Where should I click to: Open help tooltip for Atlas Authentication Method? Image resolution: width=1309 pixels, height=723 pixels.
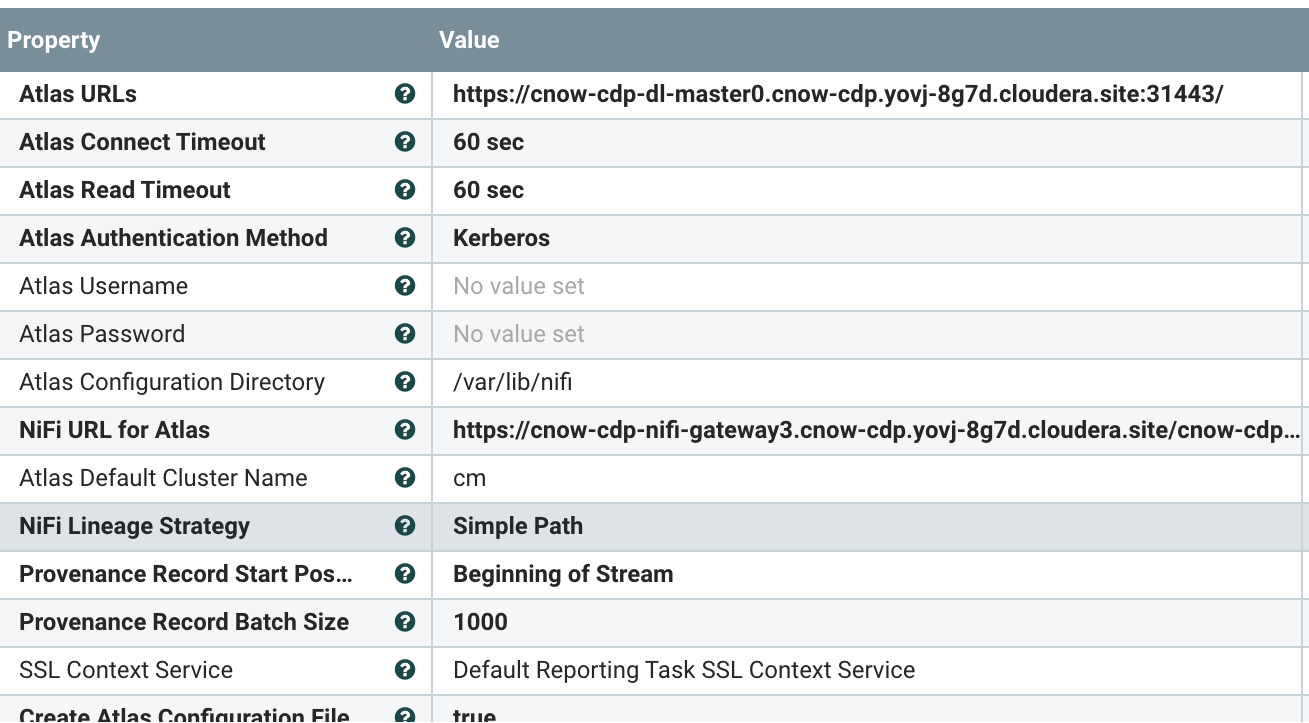coord(405,238)
